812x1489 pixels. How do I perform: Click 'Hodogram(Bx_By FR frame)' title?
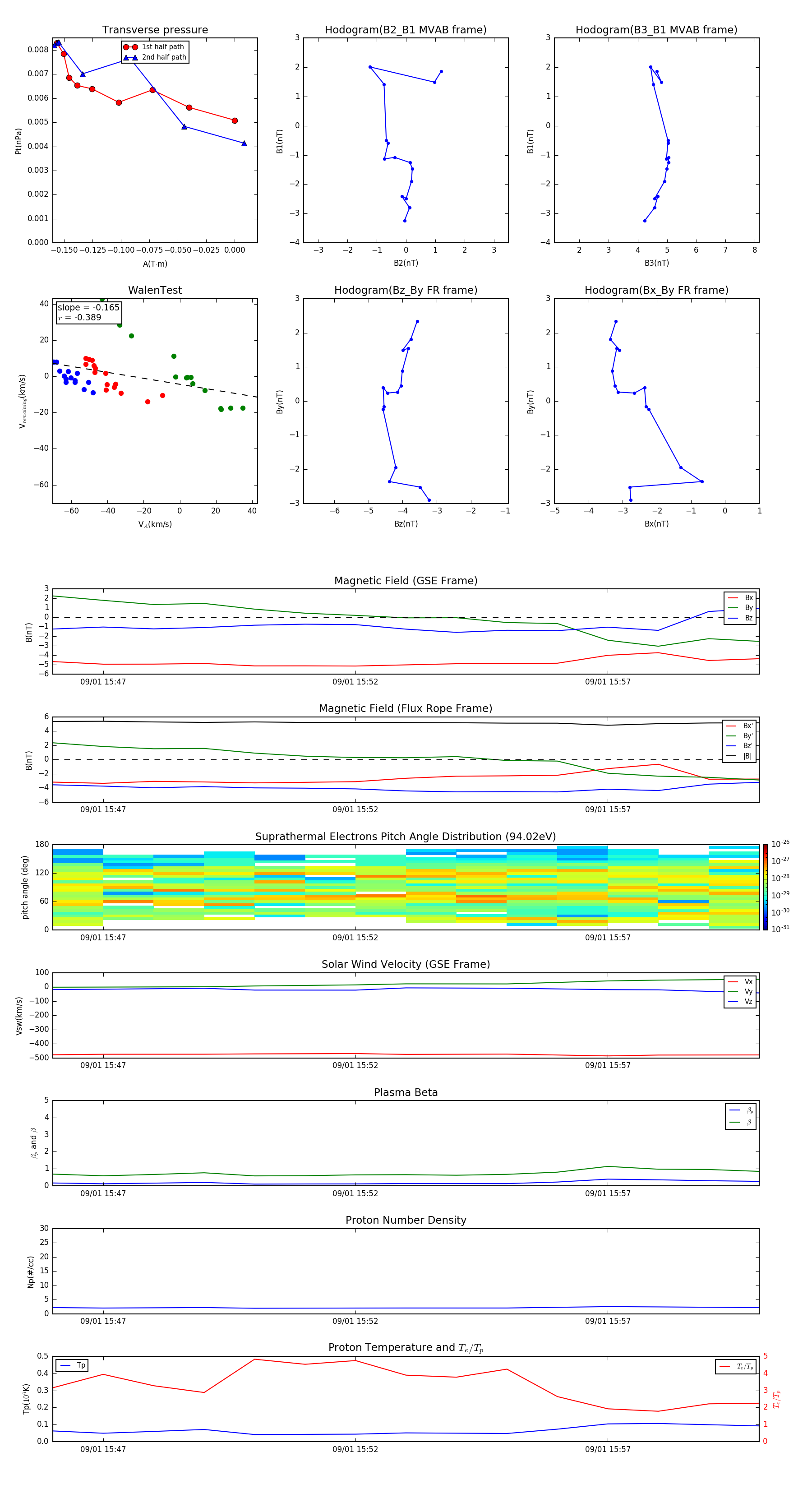point(656,290)
